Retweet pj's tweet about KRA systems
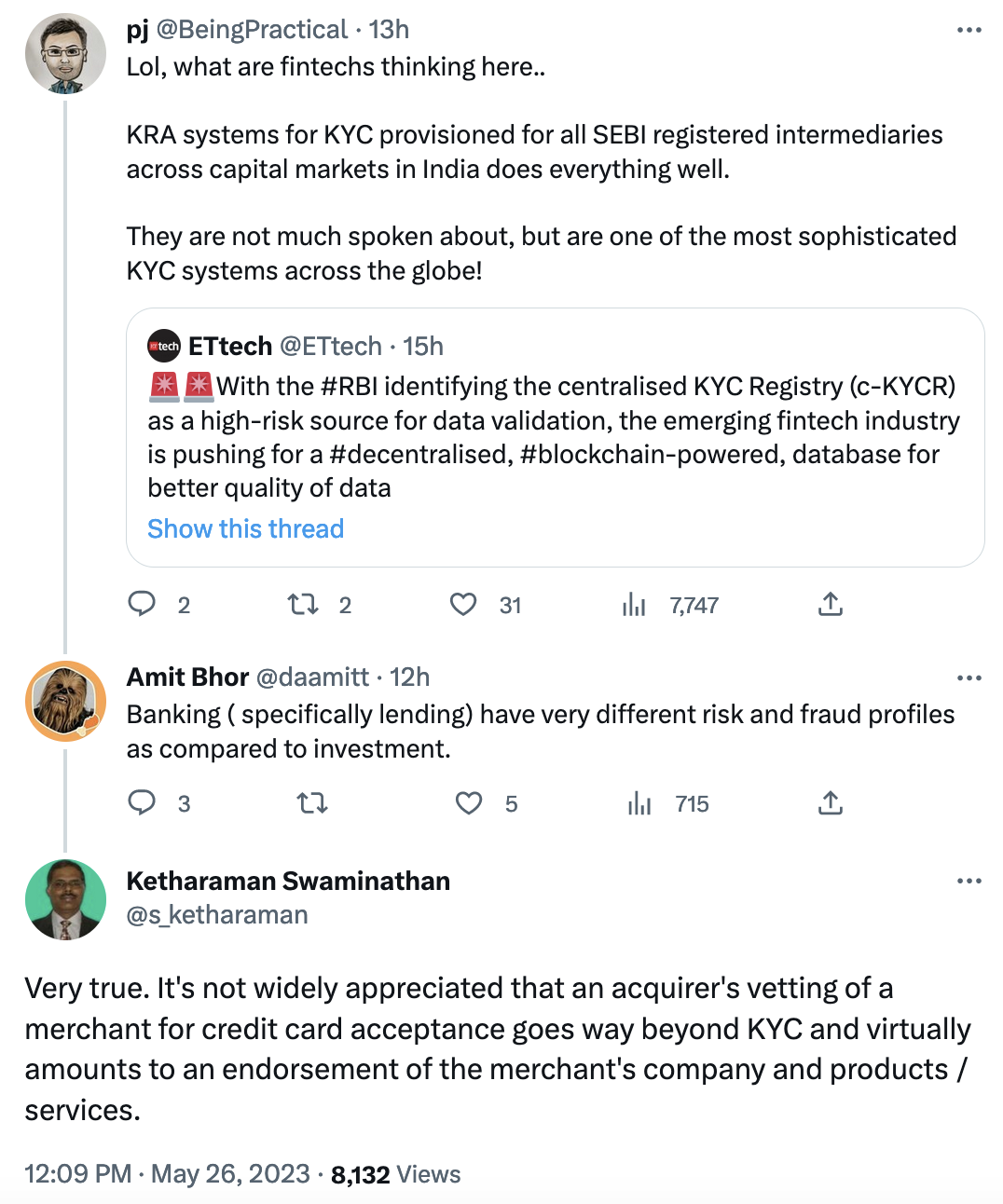The image size is (1003, 1204). (303, 605)
